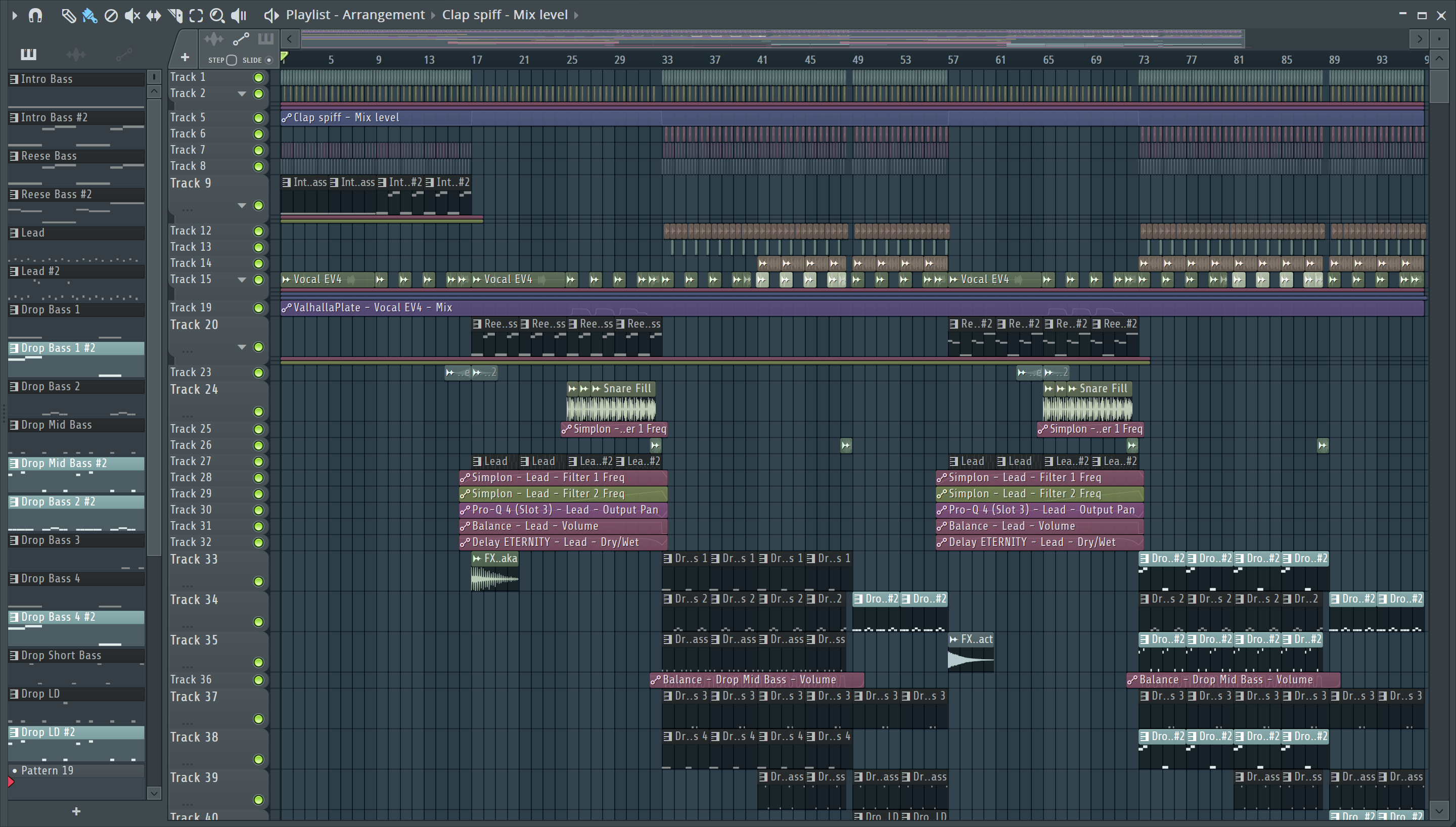Select the Delete tool

coord(111,15)
